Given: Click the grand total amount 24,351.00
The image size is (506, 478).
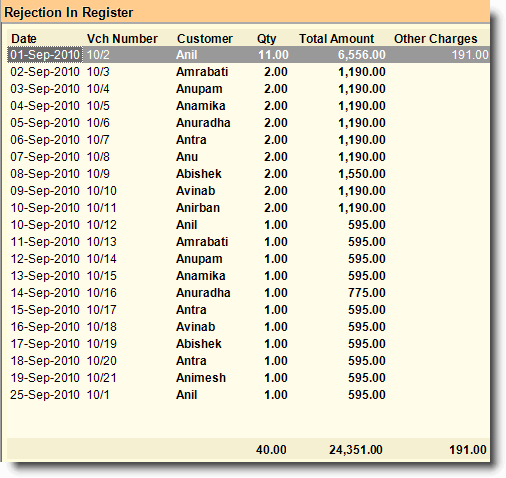Looking at the screenshot, I should point(356,450).
